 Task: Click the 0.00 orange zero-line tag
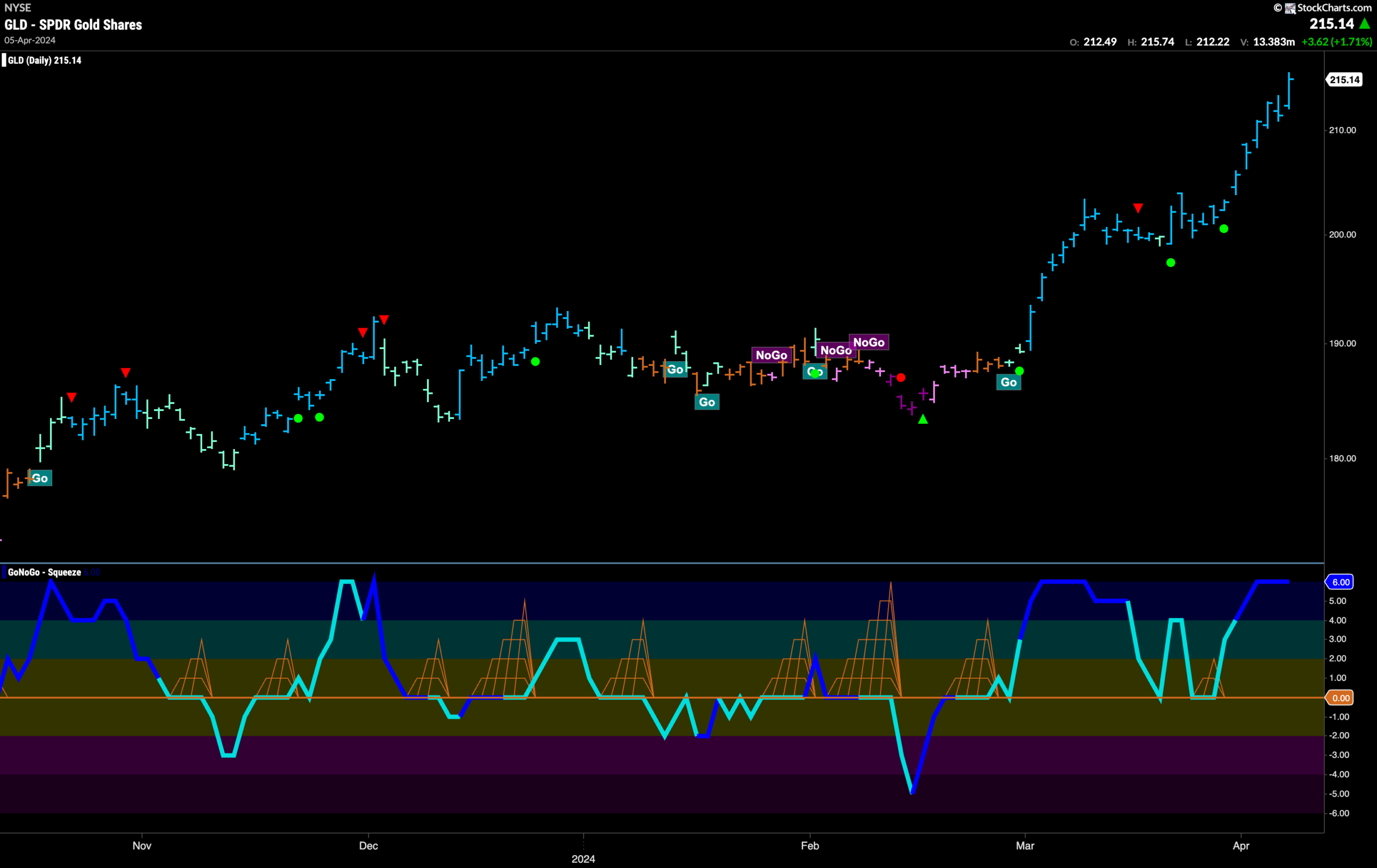pos(1340,698)
